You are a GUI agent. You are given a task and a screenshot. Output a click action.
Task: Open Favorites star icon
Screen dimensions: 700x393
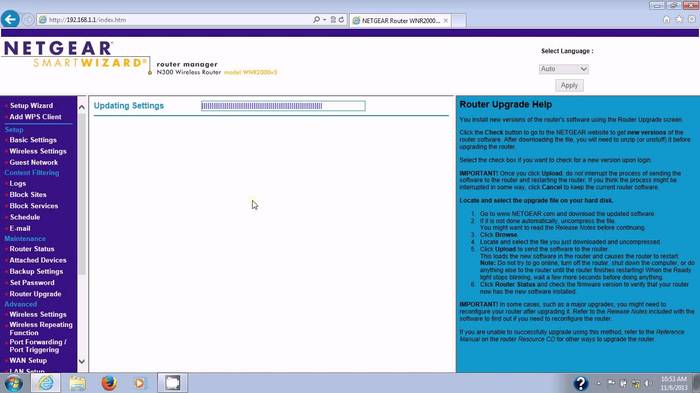pos(679,19)
